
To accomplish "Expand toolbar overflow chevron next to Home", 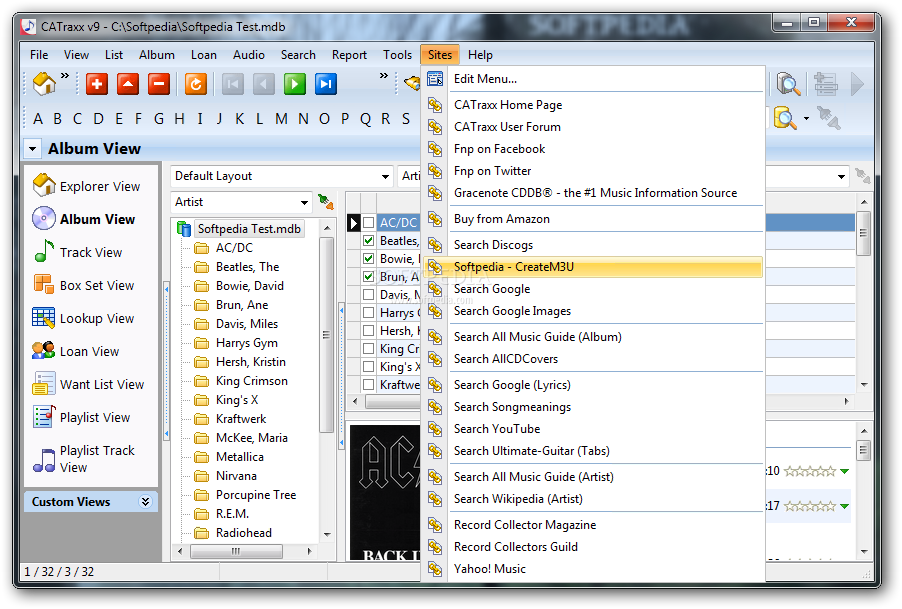I will tap(65, 75).
